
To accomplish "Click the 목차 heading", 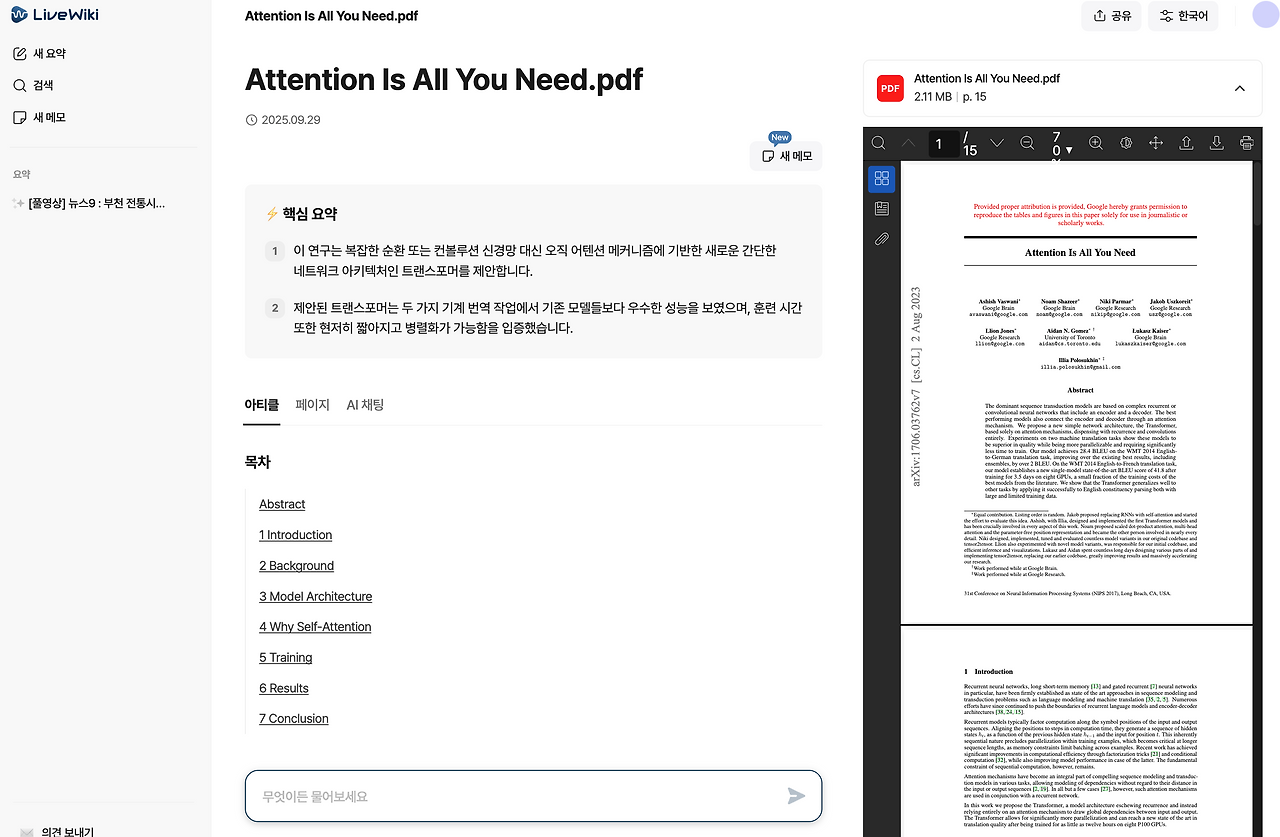I will click(258, 462).
